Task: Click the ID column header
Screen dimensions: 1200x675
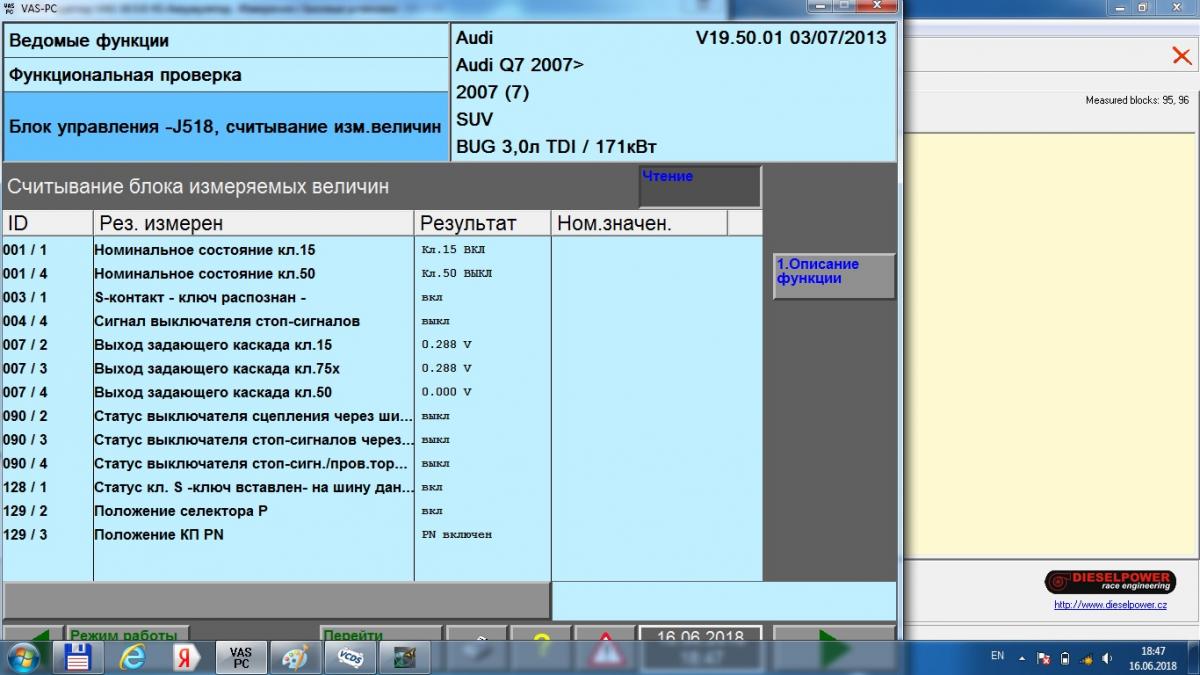Action: [x=47, y=223]
